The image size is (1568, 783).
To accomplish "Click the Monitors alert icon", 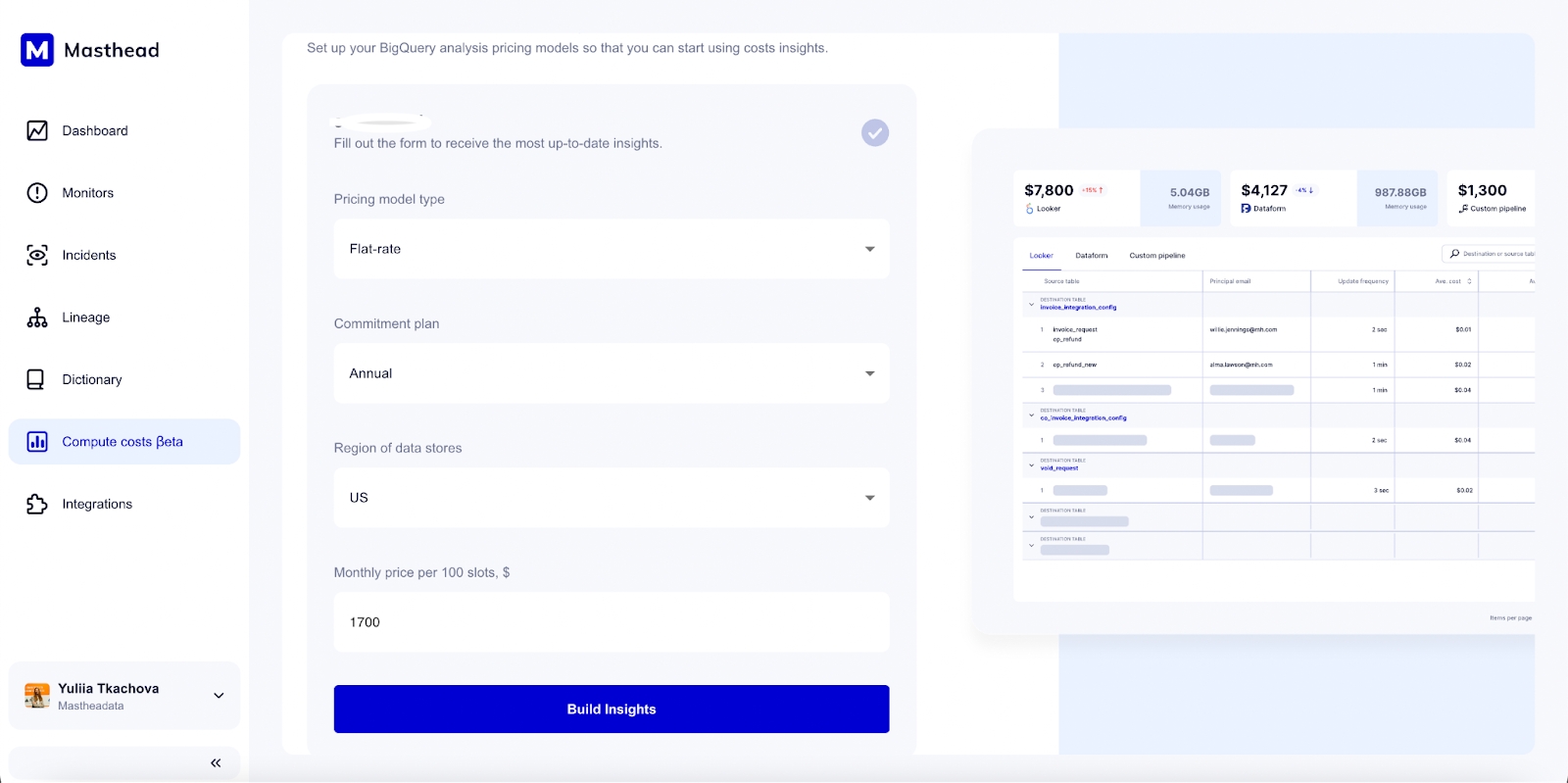I will click(x=37, y=193).
